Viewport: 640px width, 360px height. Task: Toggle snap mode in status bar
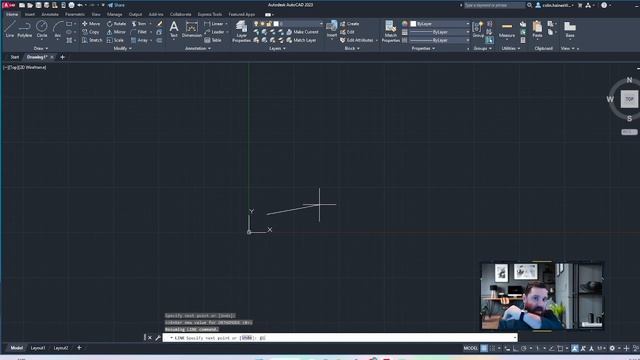[x=493, y=348]
